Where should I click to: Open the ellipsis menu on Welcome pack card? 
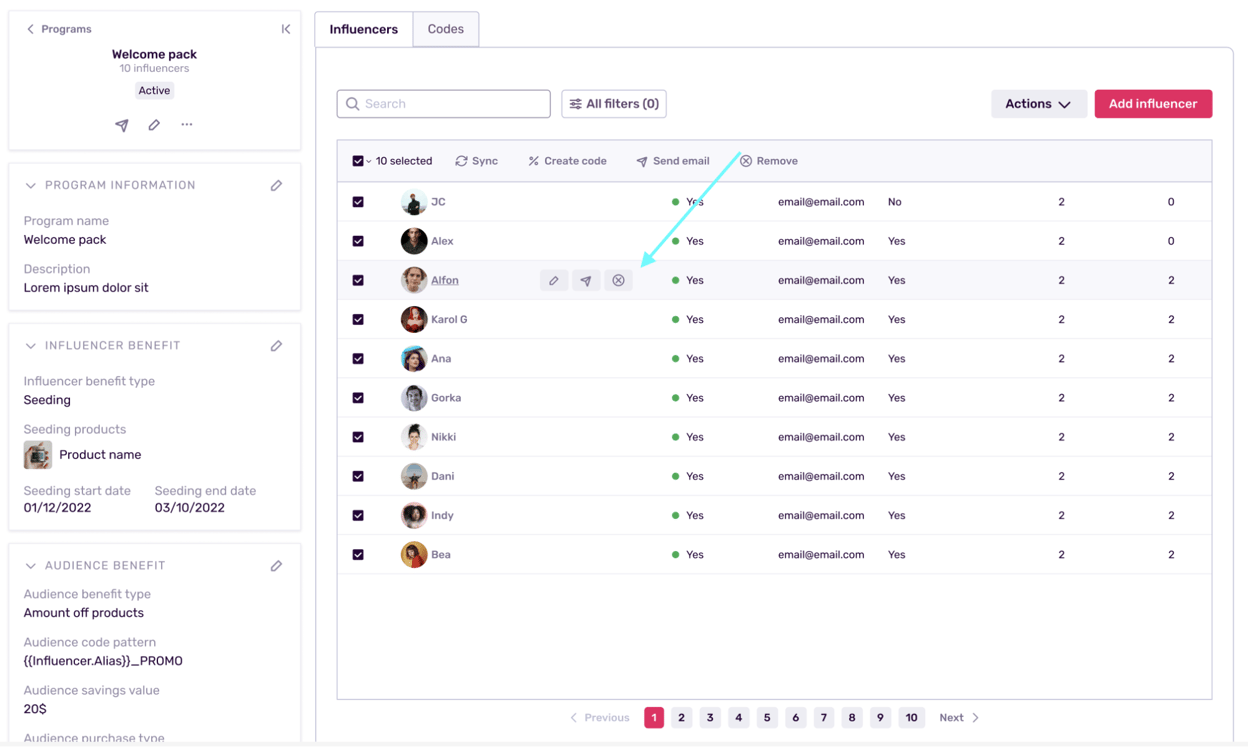tap(186, 125)
